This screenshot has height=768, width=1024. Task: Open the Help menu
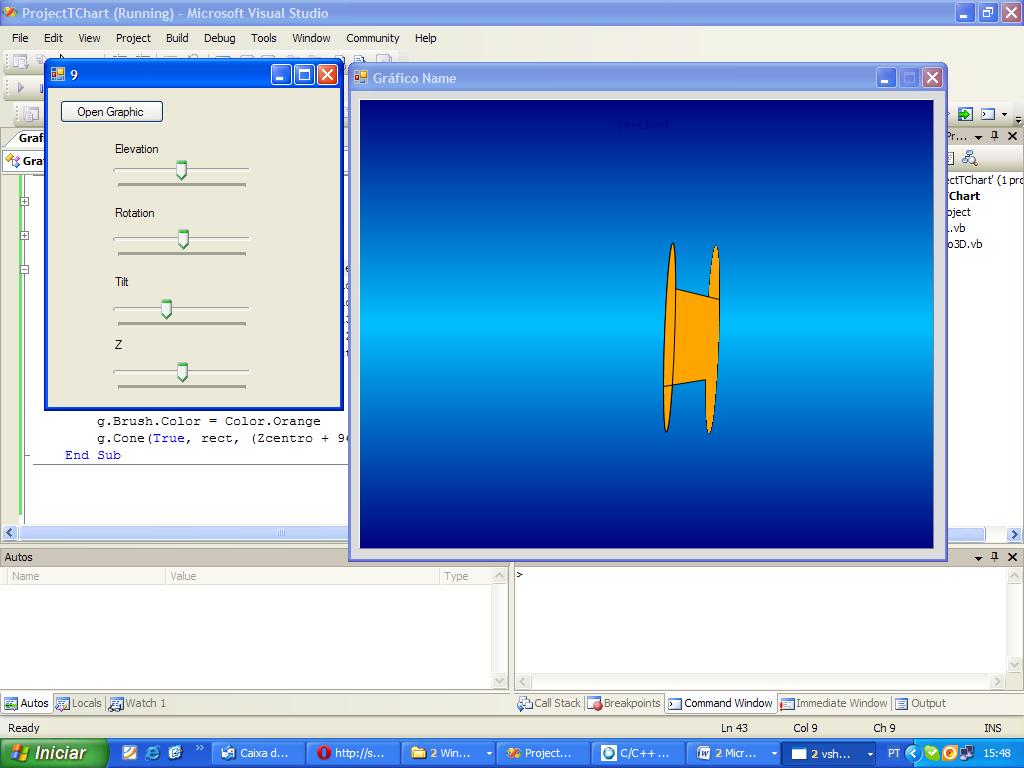[x=425, y=38]
